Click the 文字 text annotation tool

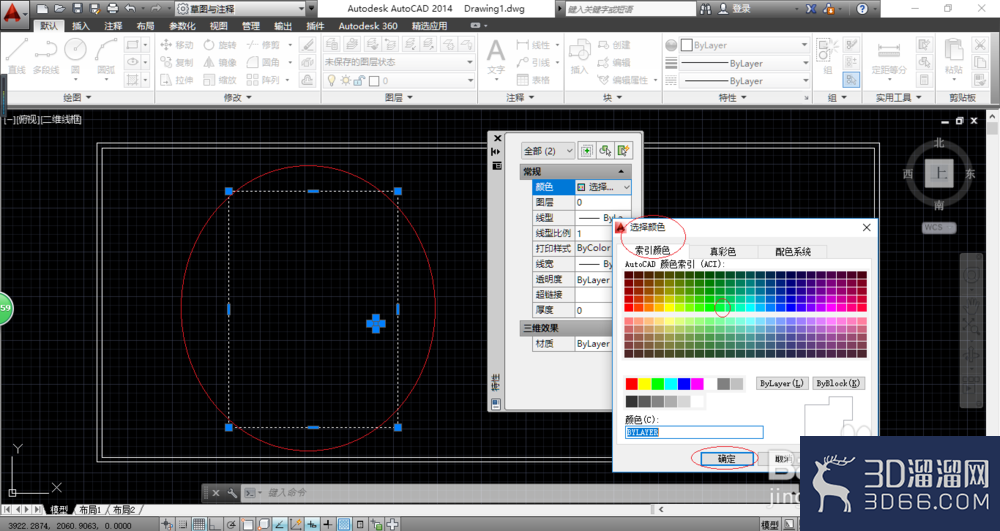point(496,56)
